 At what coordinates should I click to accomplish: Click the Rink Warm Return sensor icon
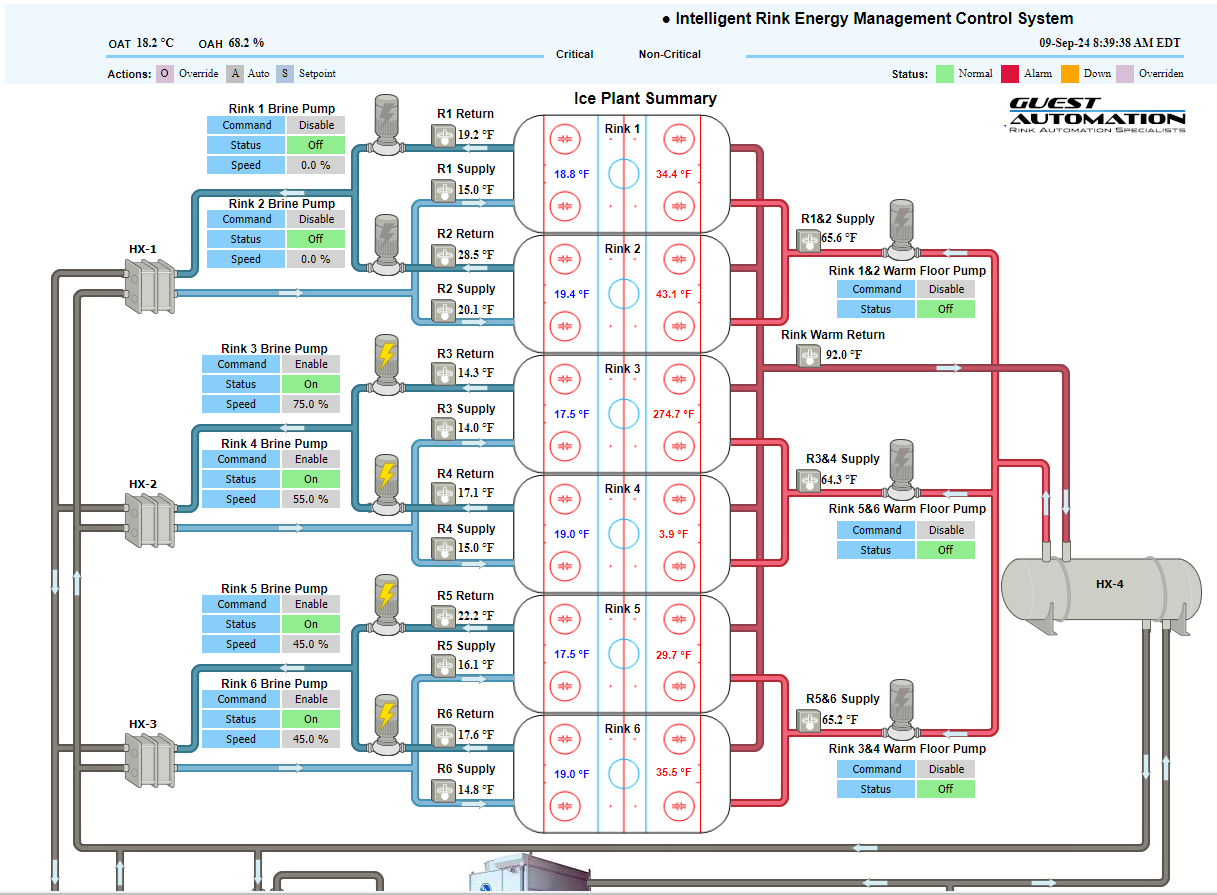click(x=809, y=355)
